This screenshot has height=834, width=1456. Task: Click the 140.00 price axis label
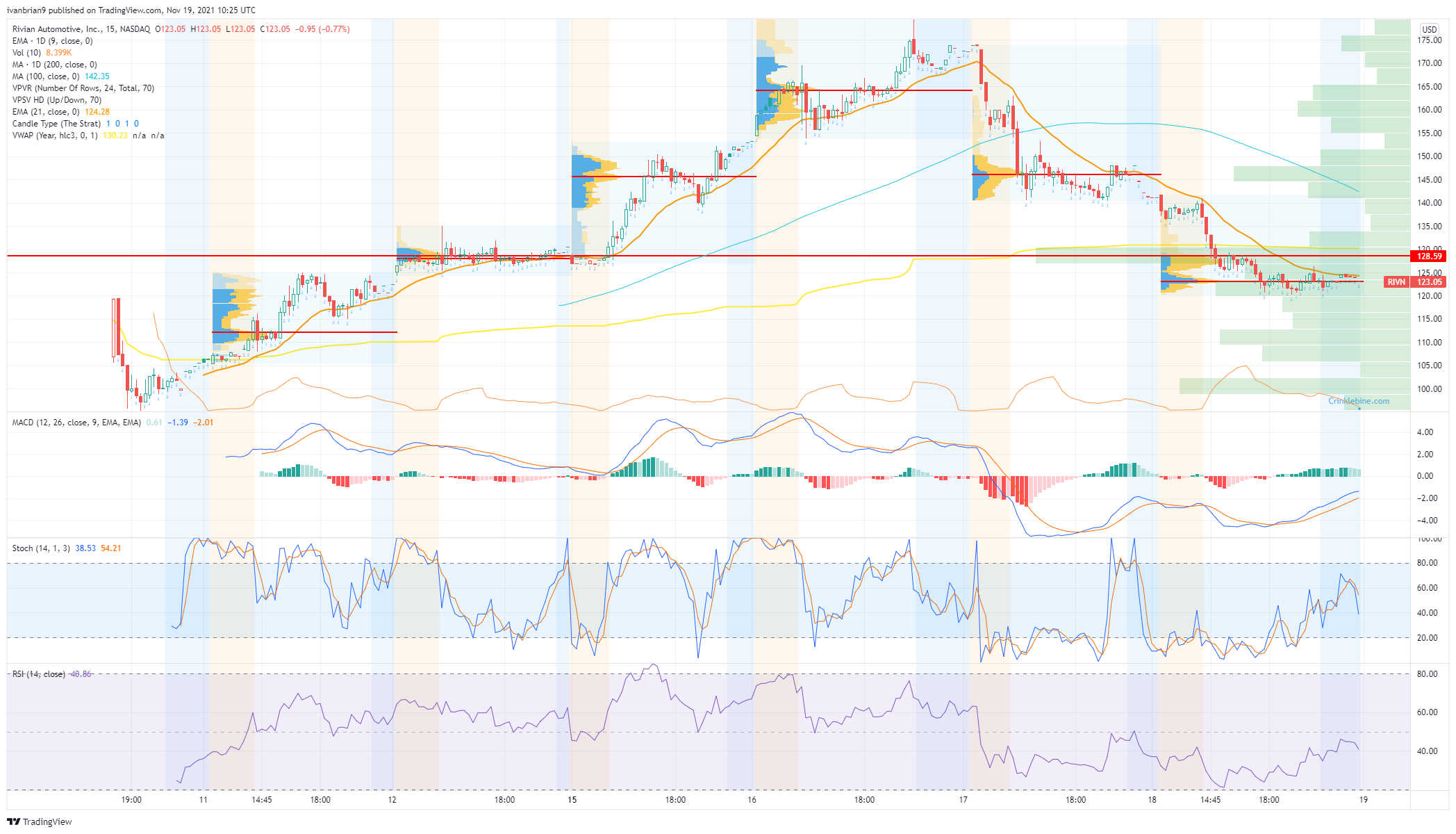(1430, 203)
